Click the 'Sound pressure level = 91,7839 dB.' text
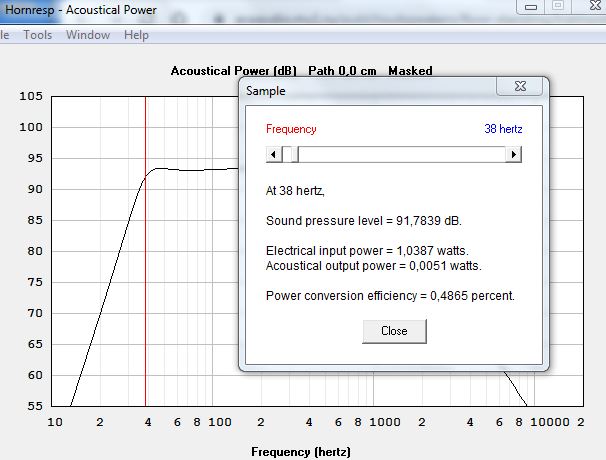The width and height of the screenshot is (606, 460). coord(364,221)
